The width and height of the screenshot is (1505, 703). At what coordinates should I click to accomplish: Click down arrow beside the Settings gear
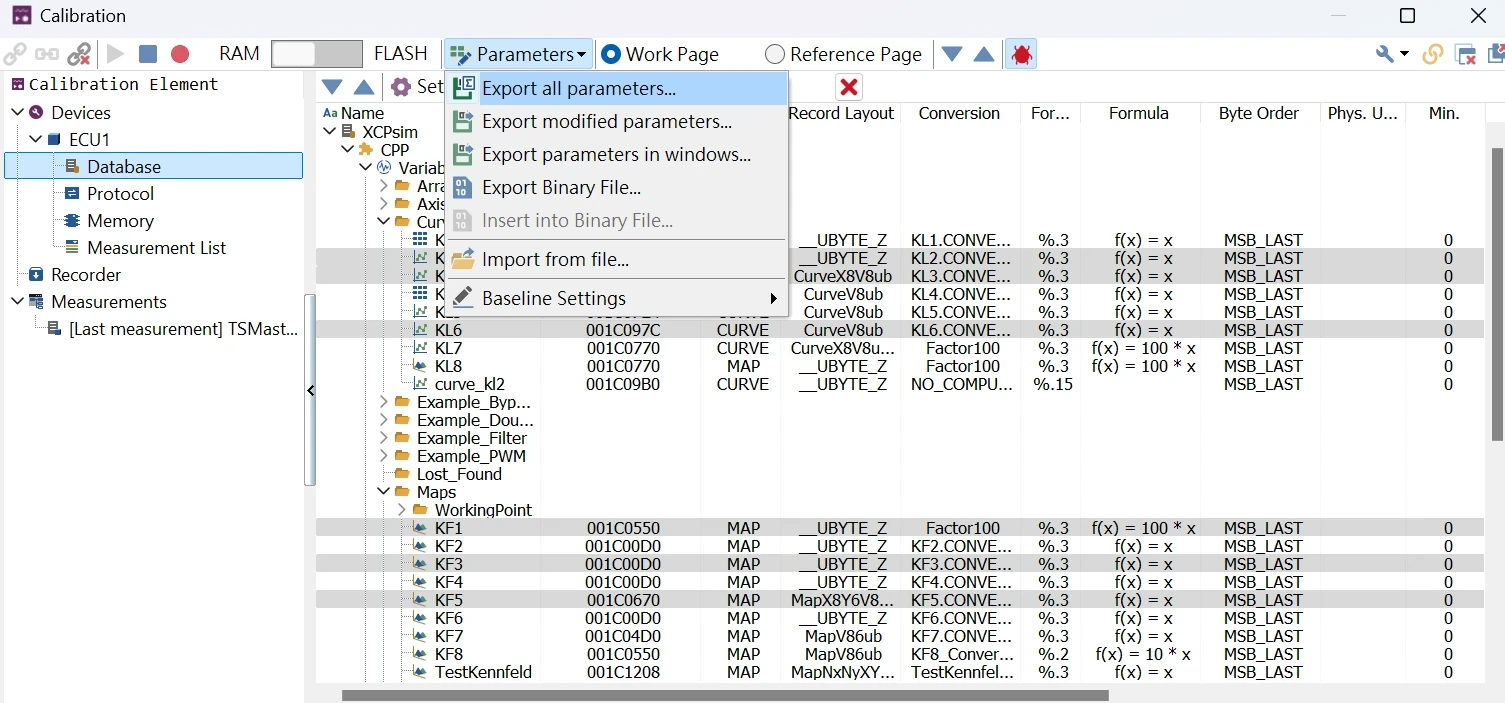click(332, 87)
